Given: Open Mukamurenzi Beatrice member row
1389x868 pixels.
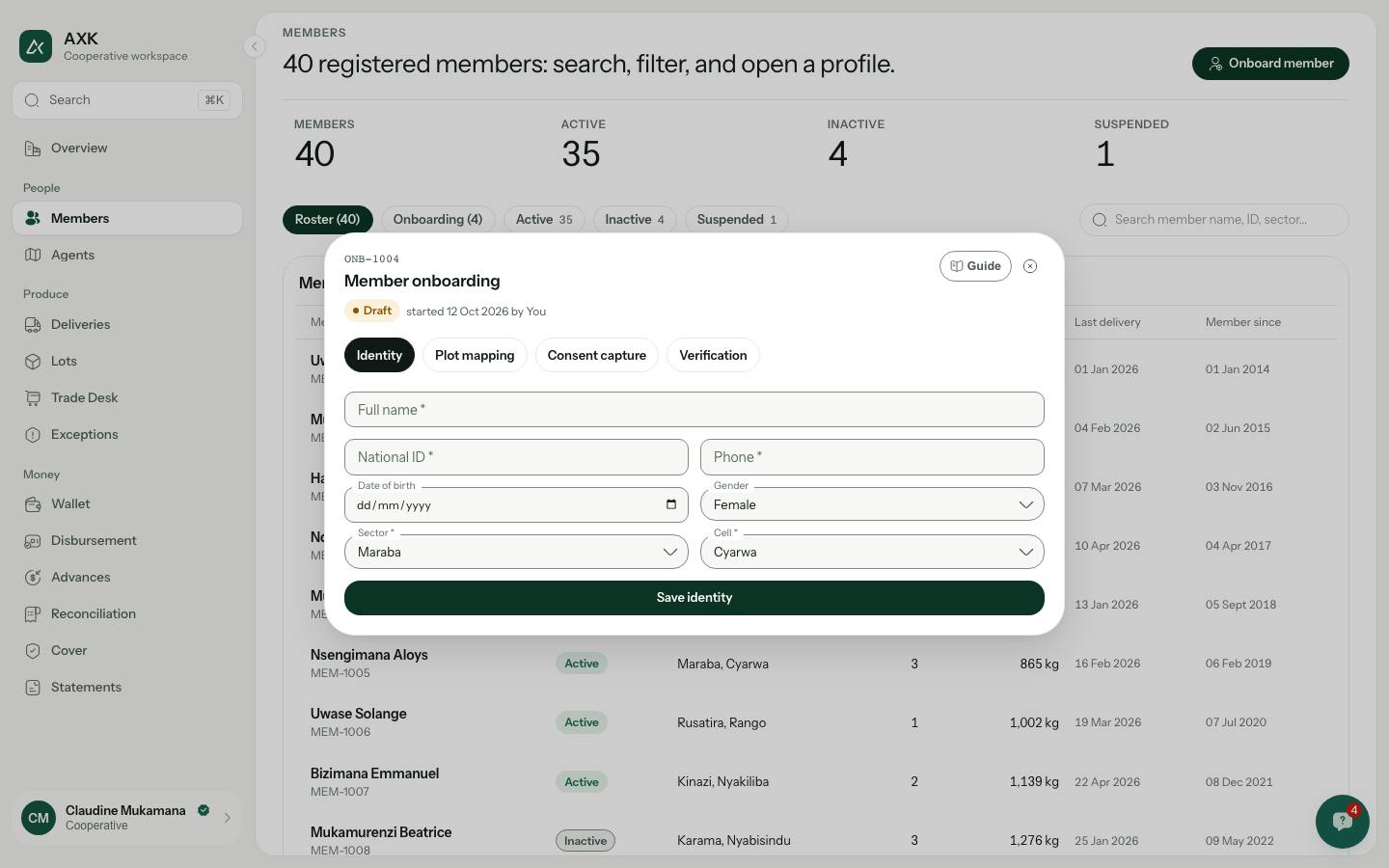Looking at the screenshot, I should point(816,841).
